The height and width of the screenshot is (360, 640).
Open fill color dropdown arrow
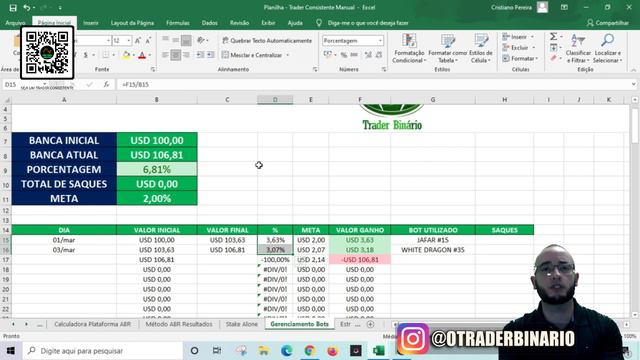(133, 55)
